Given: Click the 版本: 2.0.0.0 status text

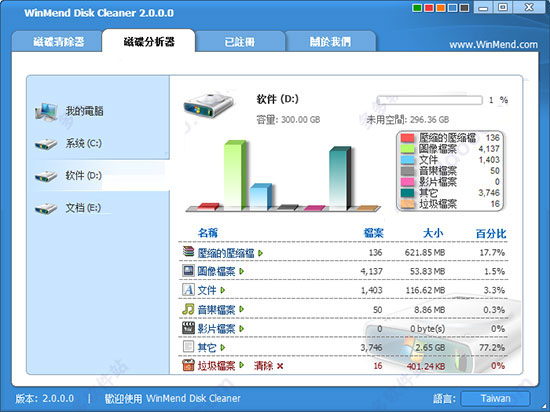Looking at the screenshot, I should (x=45, y=399).
